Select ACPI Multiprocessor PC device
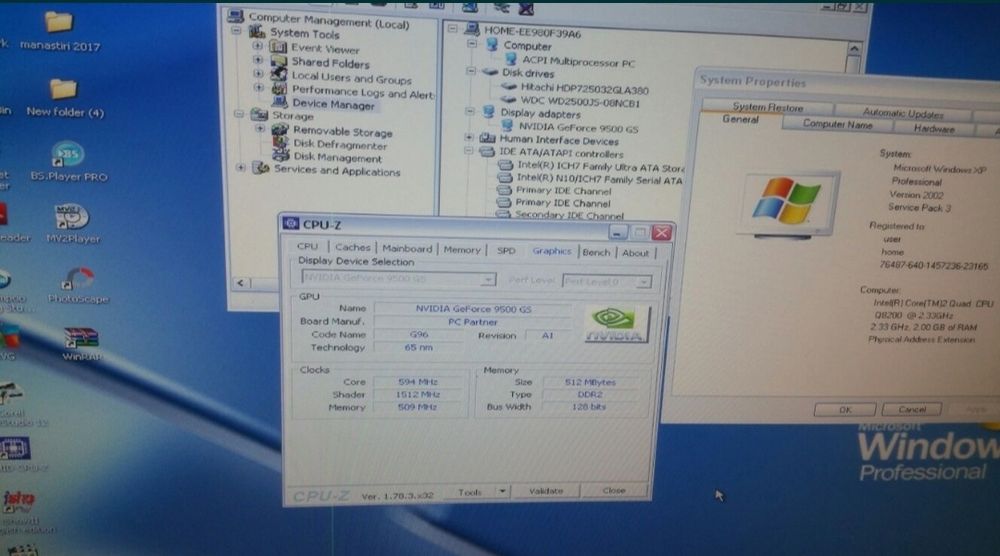 (x=578, y=61)
